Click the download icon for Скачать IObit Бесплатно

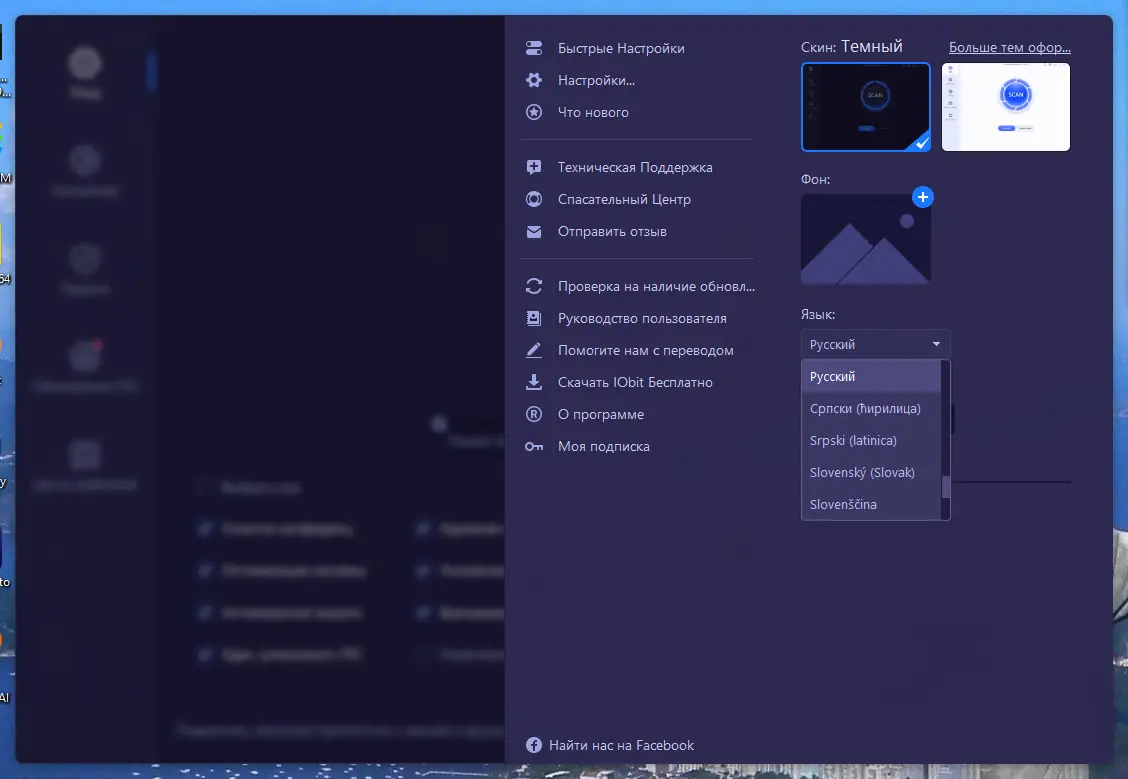[533, 382]
